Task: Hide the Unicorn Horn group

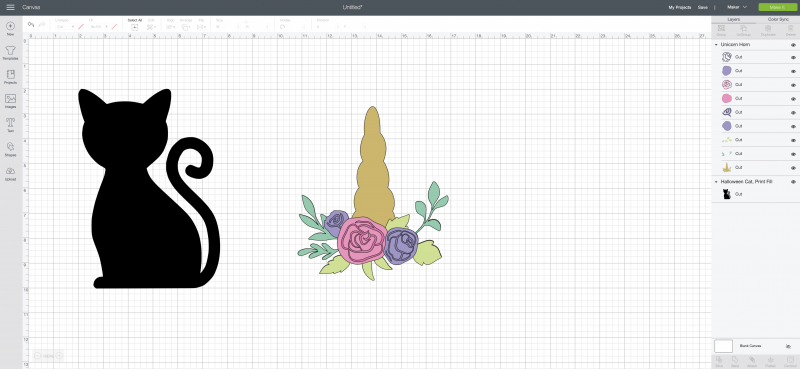Action: [793, 45]
